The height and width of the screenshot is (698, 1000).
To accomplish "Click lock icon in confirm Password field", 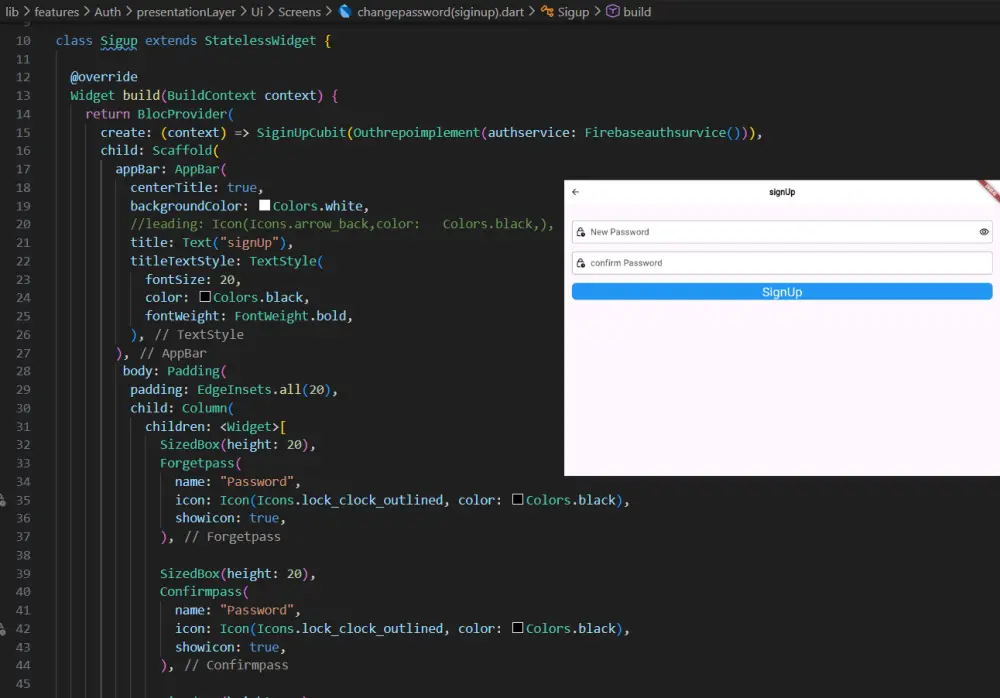I will pos(580,263).
